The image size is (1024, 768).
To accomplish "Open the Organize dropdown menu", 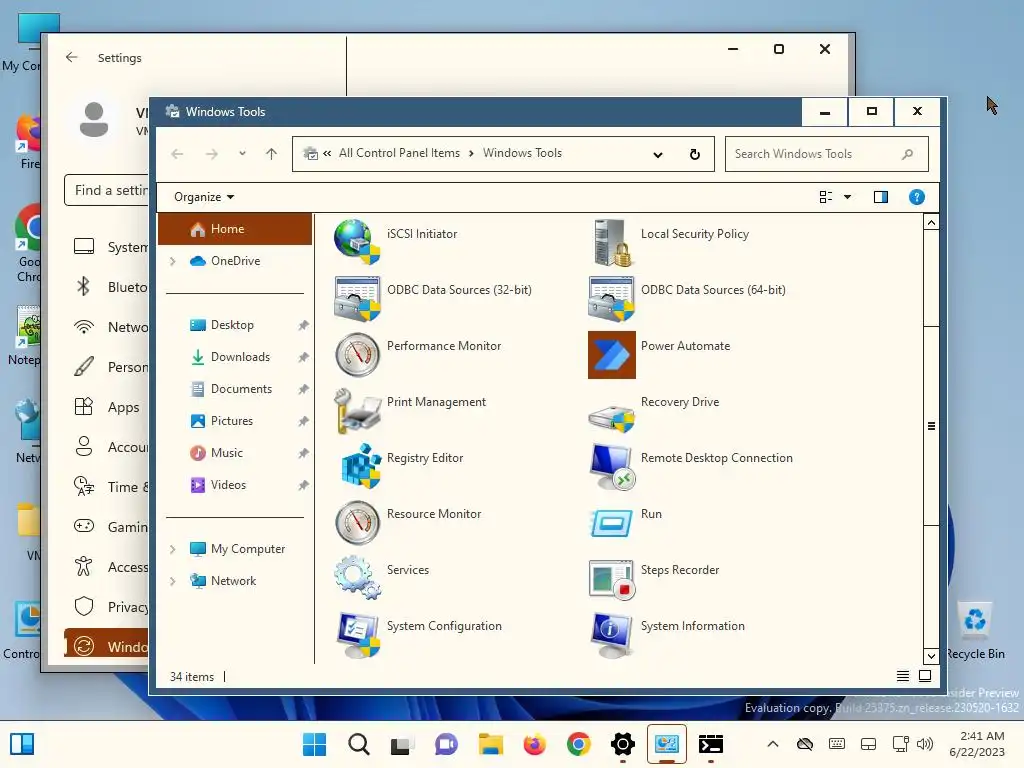I will [x=204, y=197].
